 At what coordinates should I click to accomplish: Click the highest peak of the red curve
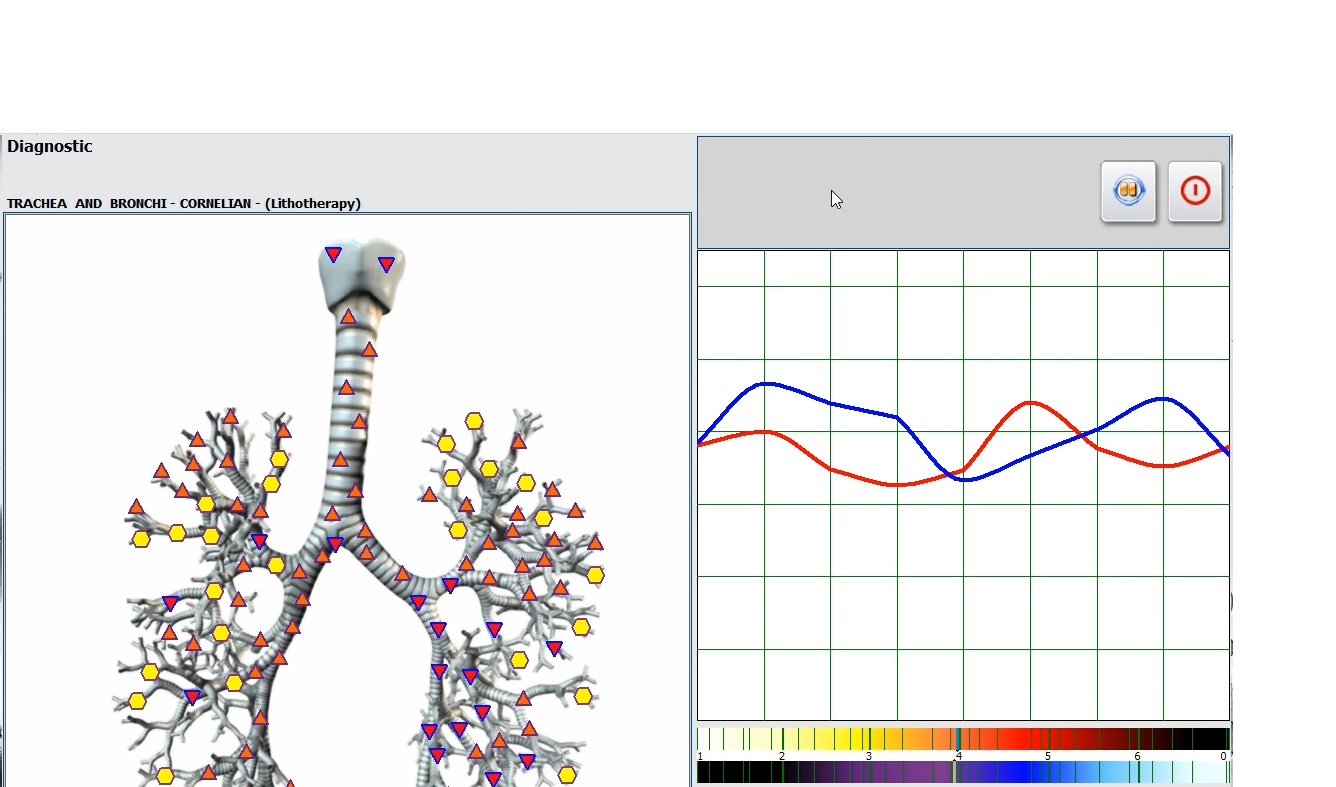[1030, 402]
